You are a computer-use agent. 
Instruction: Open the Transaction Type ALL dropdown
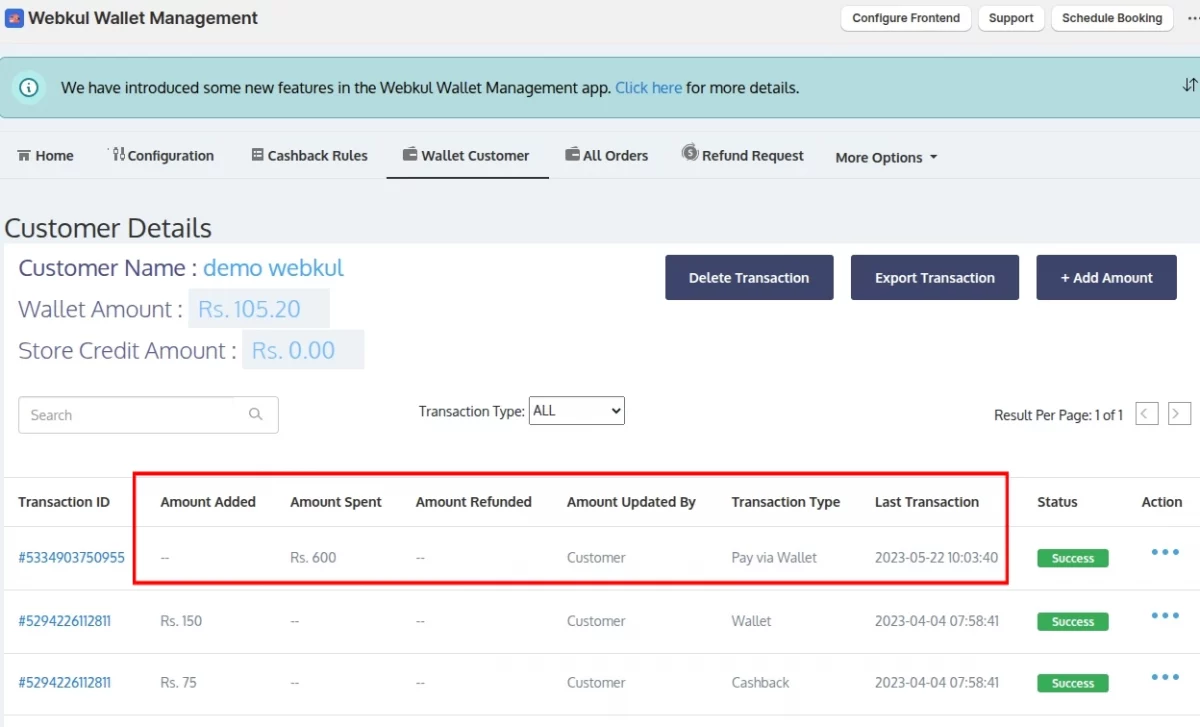pos(576,411)
